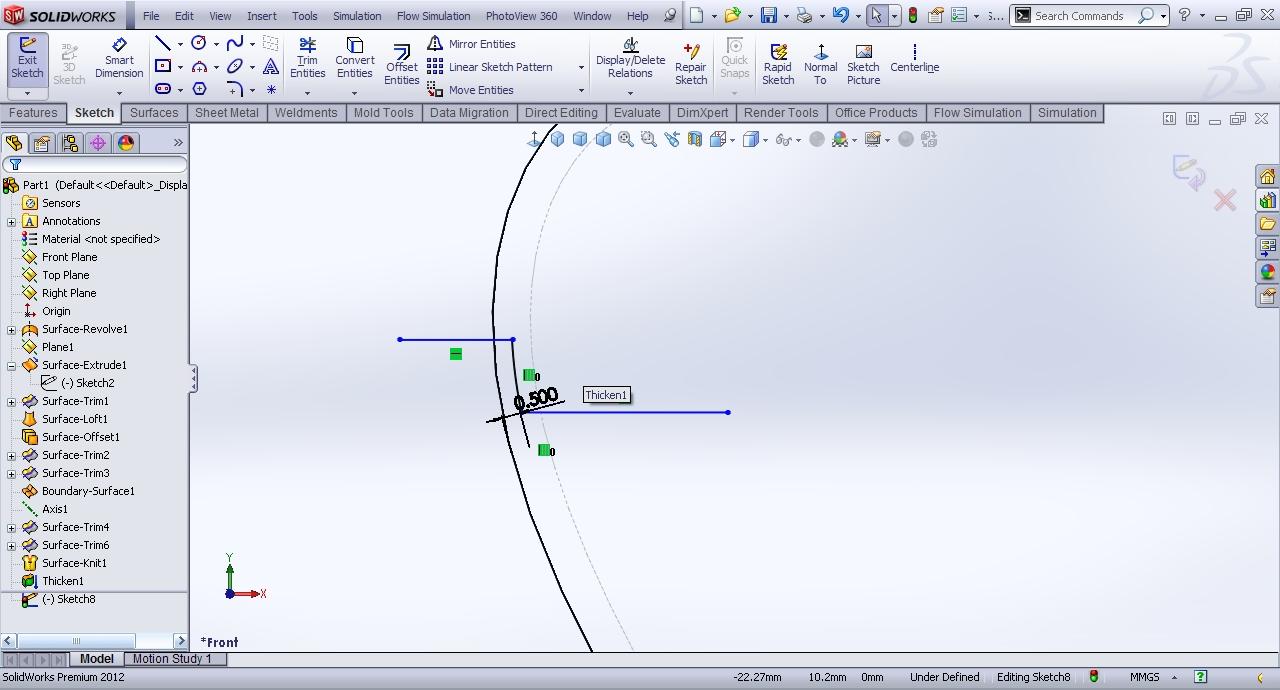Select the Sketch Fillet tool
Screen dimensions: 1280x690
pyautogui.click(x=235, y=89)
